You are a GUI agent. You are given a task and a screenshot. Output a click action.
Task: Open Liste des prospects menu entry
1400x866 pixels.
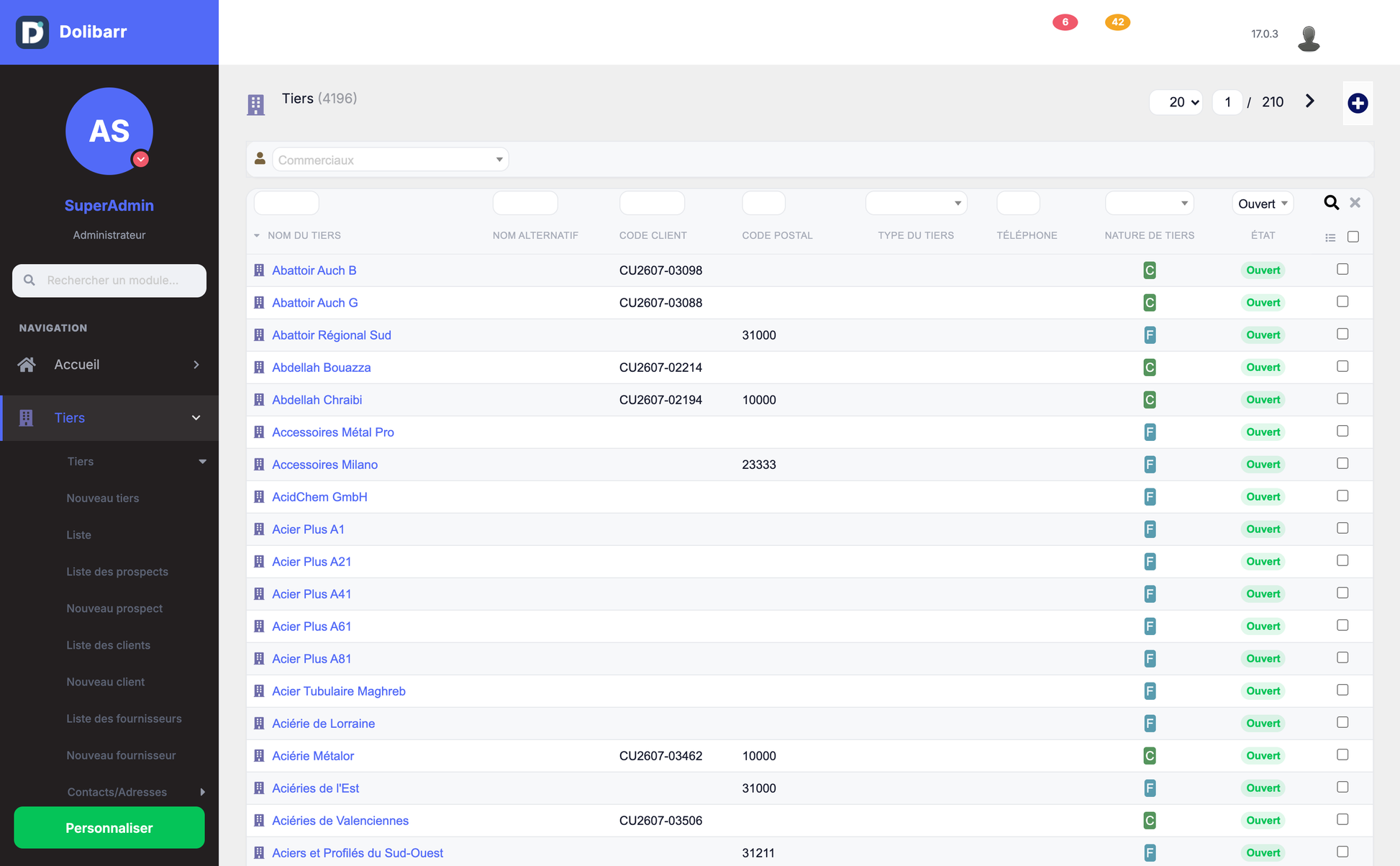pyautogui.click(x=117, y=571)
